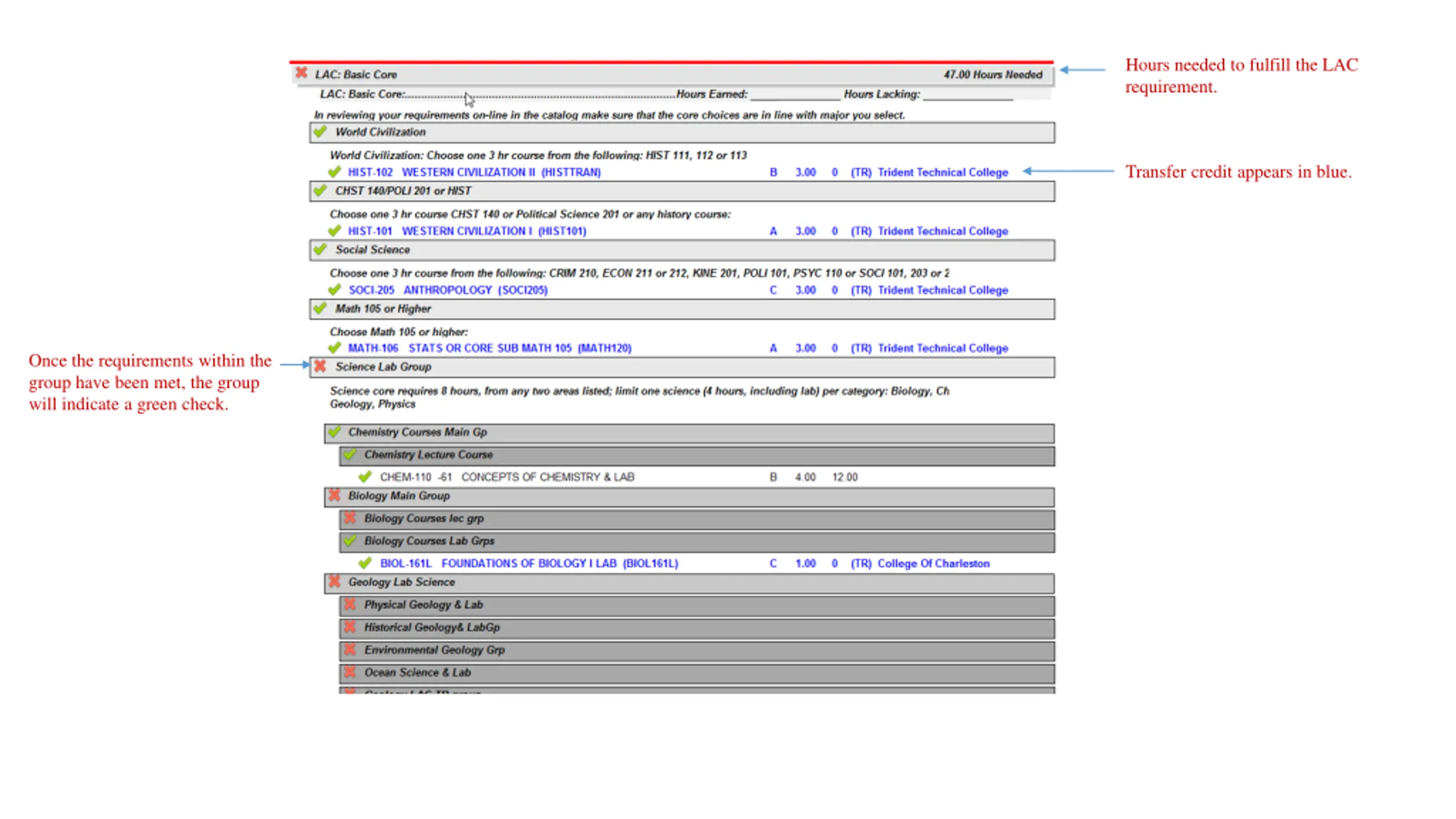Click the 'Choose Math 105 or higher:' instruction
Image resolution: width=1456 pixels, height=819 pixels.
tap(399, 332)
